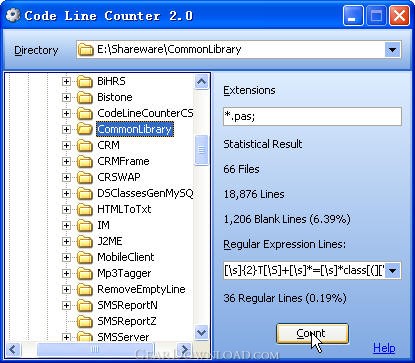Click '36 Regular Lines (0.19%)' text
This screenshot has width=415, height=363.
click(285, 298)
